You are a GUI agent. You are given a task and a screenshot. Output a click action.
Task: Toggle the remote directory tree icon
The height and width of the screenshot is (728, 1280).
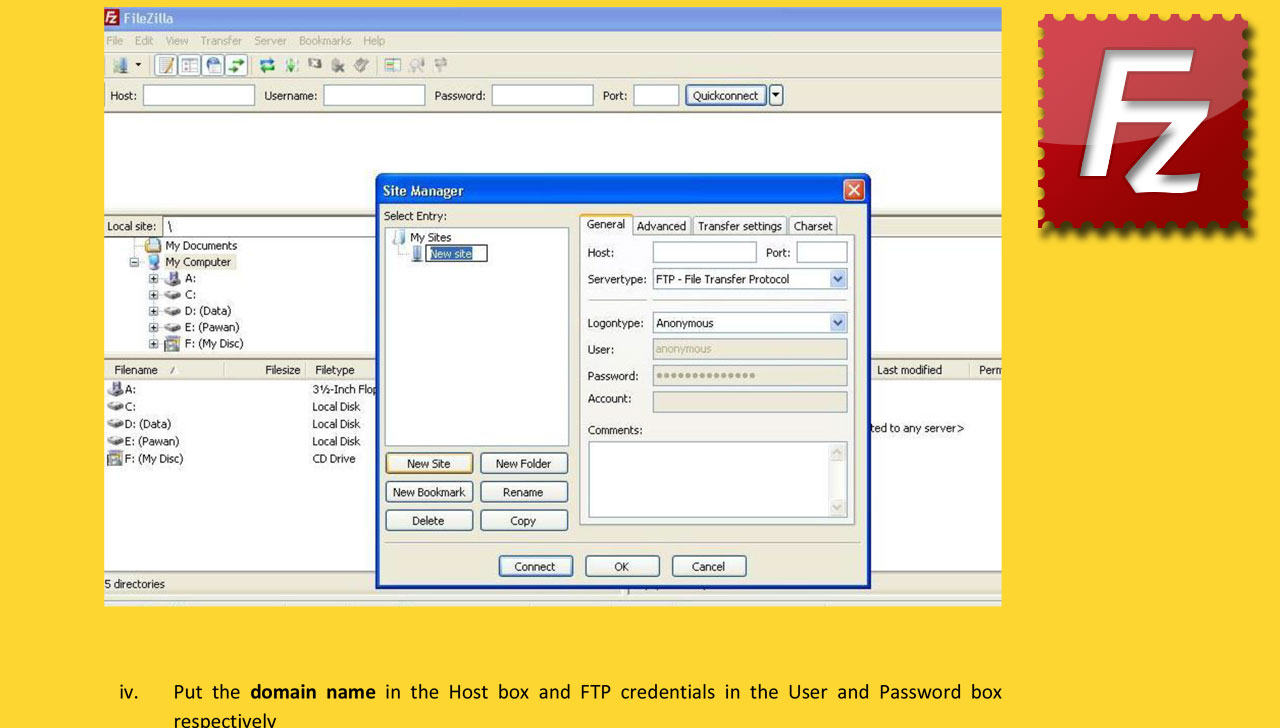pos(213,66)
